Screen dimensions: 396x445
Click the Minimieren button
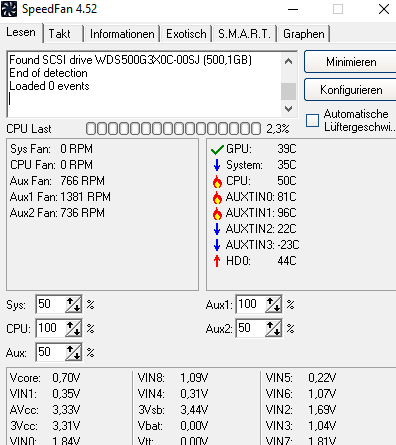click(x=351, y=62)
